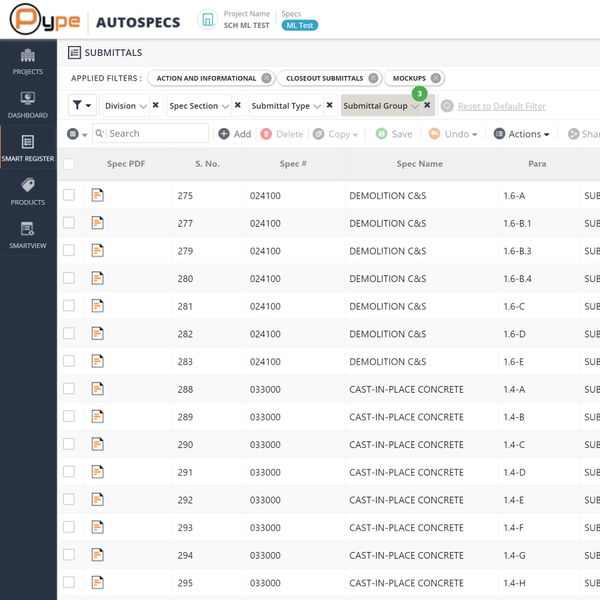Screen dimensions: 600x600
Task: Check the box for row 290
Action: (69, 444)
